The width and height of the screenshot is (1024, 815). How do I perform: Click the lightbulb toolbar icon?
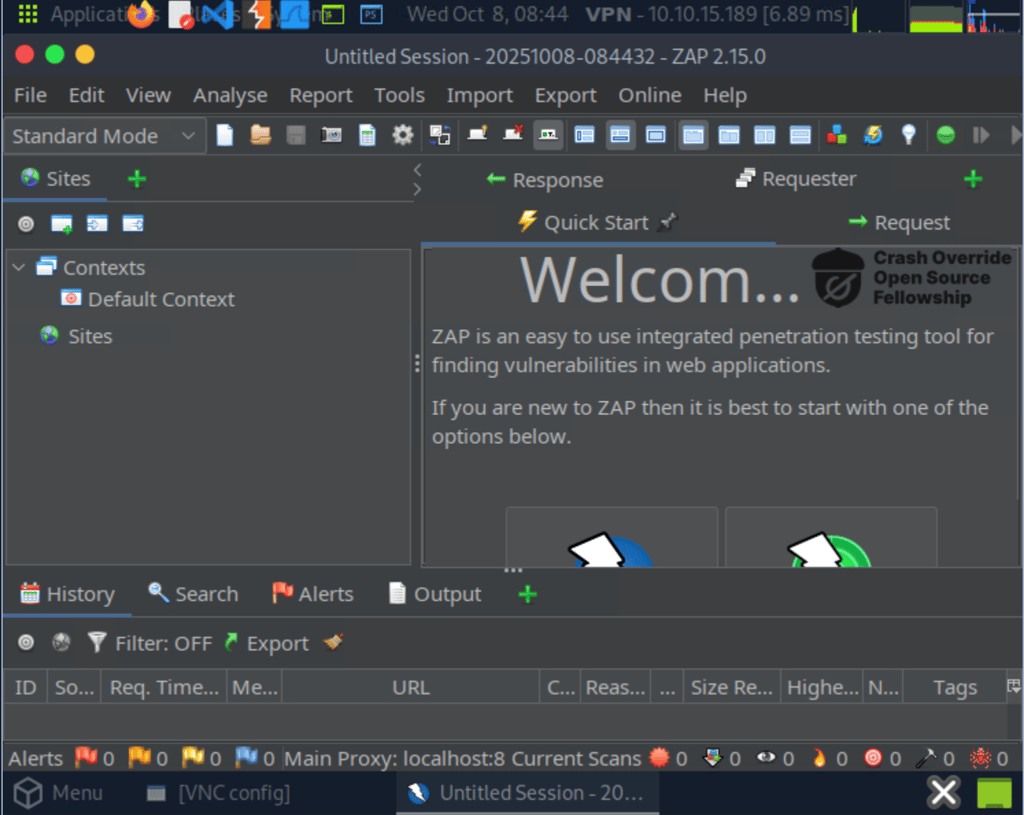pyautogui.click(x=908, y=135)
